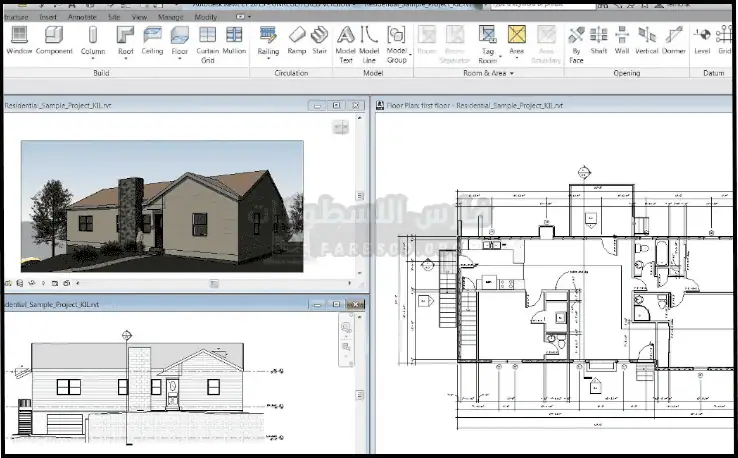Click the Model Text tool
738x458 pixels.
[346, 40]
